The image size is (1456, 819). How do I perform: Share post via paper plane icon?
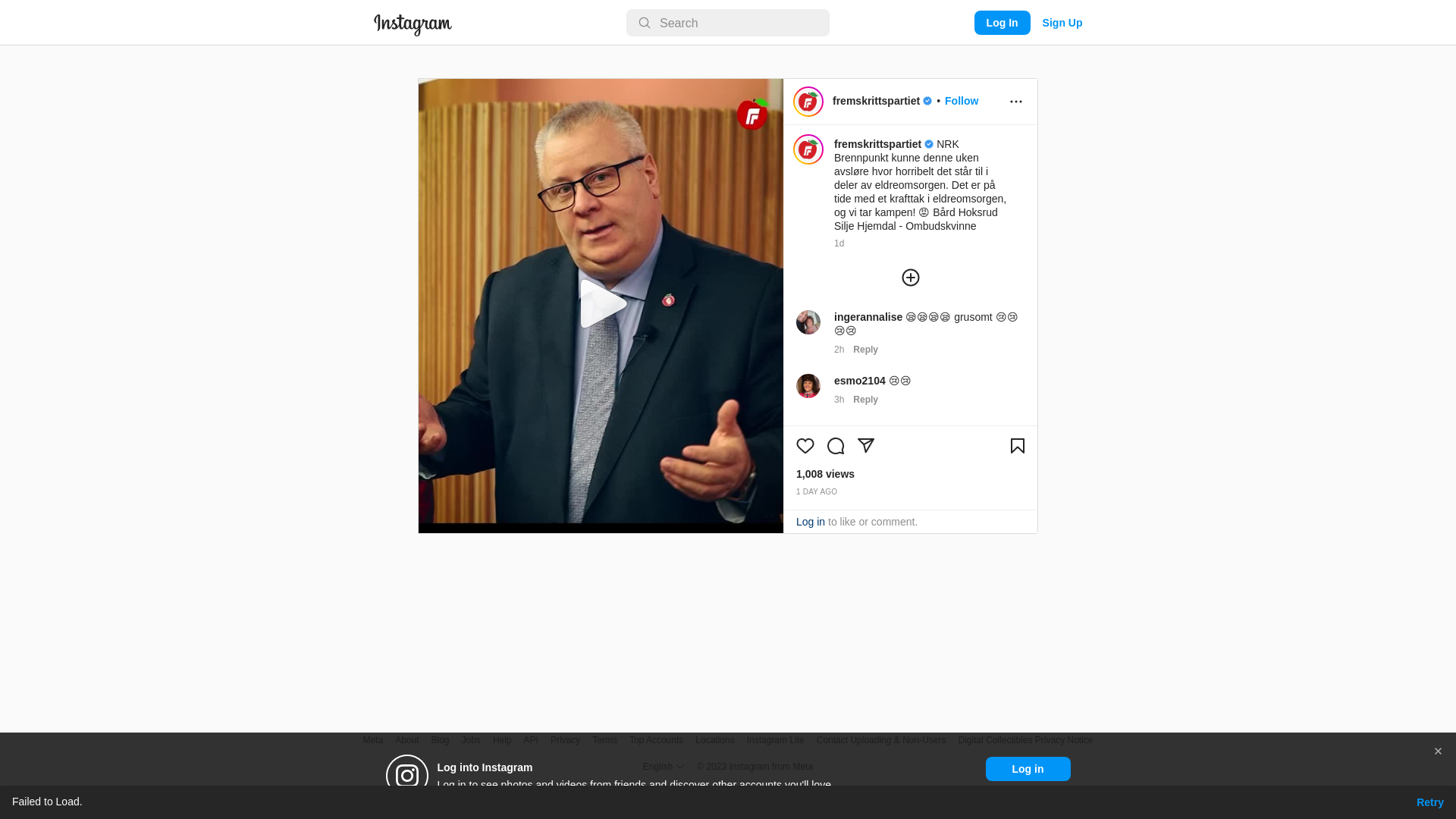(866, 446)
